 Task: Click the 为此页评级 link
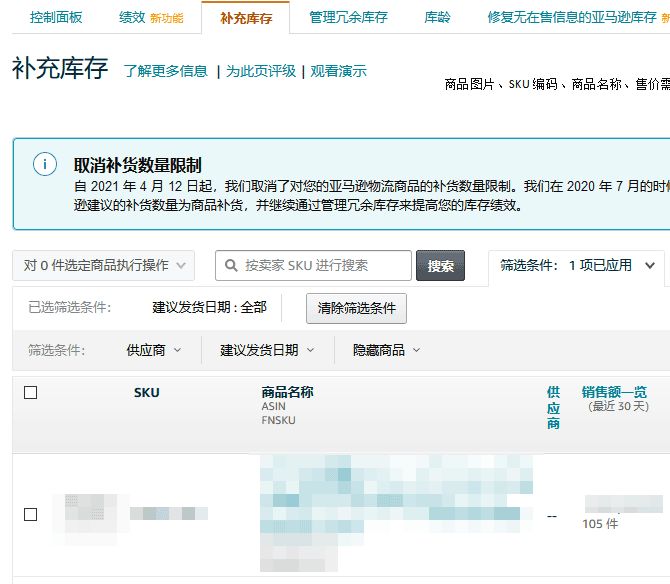(260, 71)
